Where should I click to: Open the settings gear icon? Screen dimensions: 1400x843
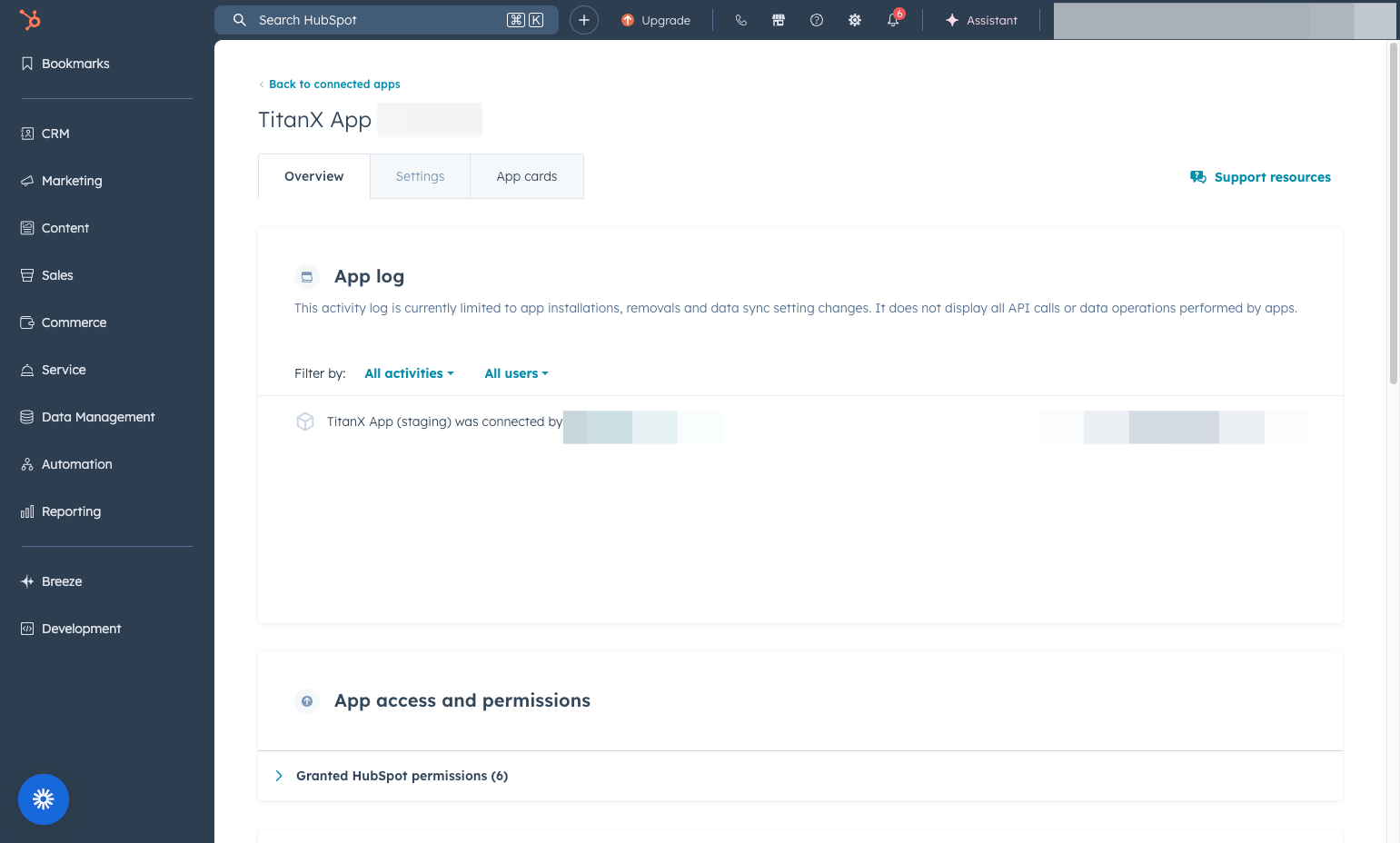(x=855, y=20)
